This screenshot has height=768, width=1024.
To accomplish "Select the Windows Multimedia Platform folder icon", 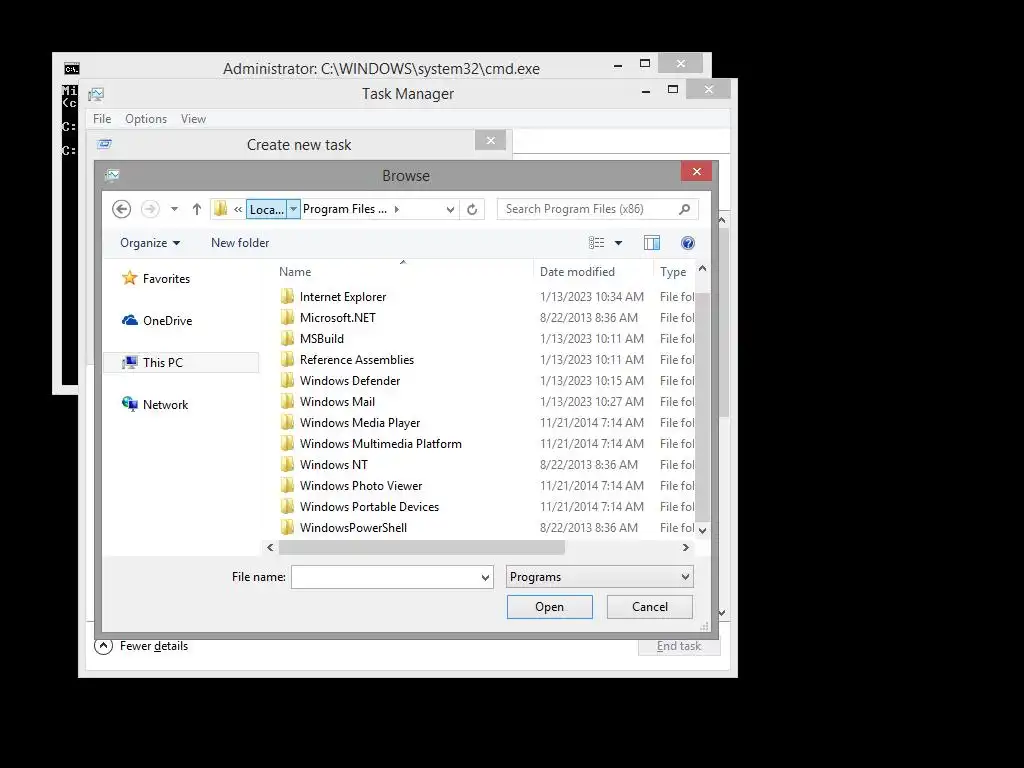I will pyautogui.click(x=287, y=443).
